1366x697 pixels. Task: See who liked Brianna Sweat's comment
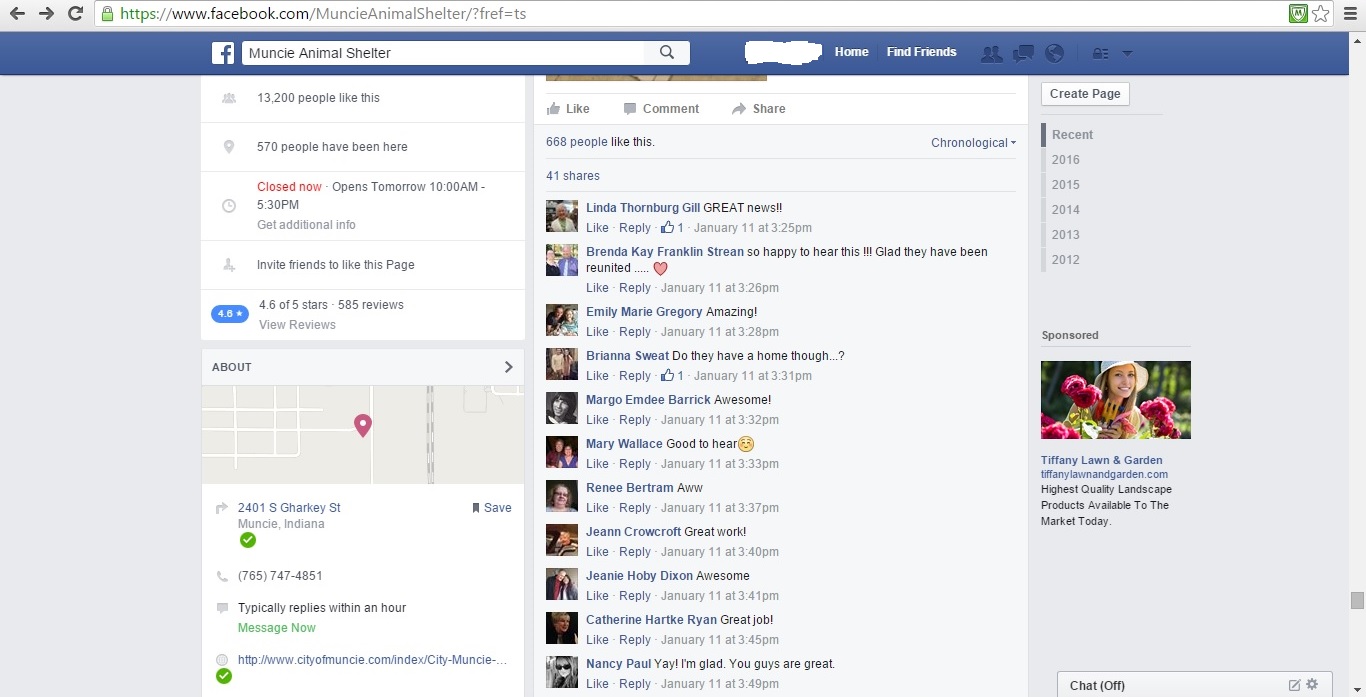(673, 376)
